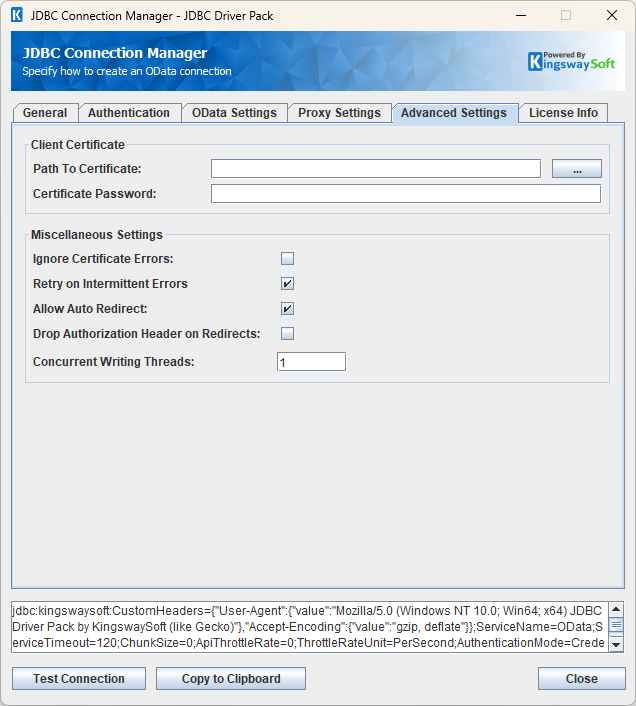This screenshot has width=636, height=706.
Task: Open the OData Settings tab
Action: (234, 113)
